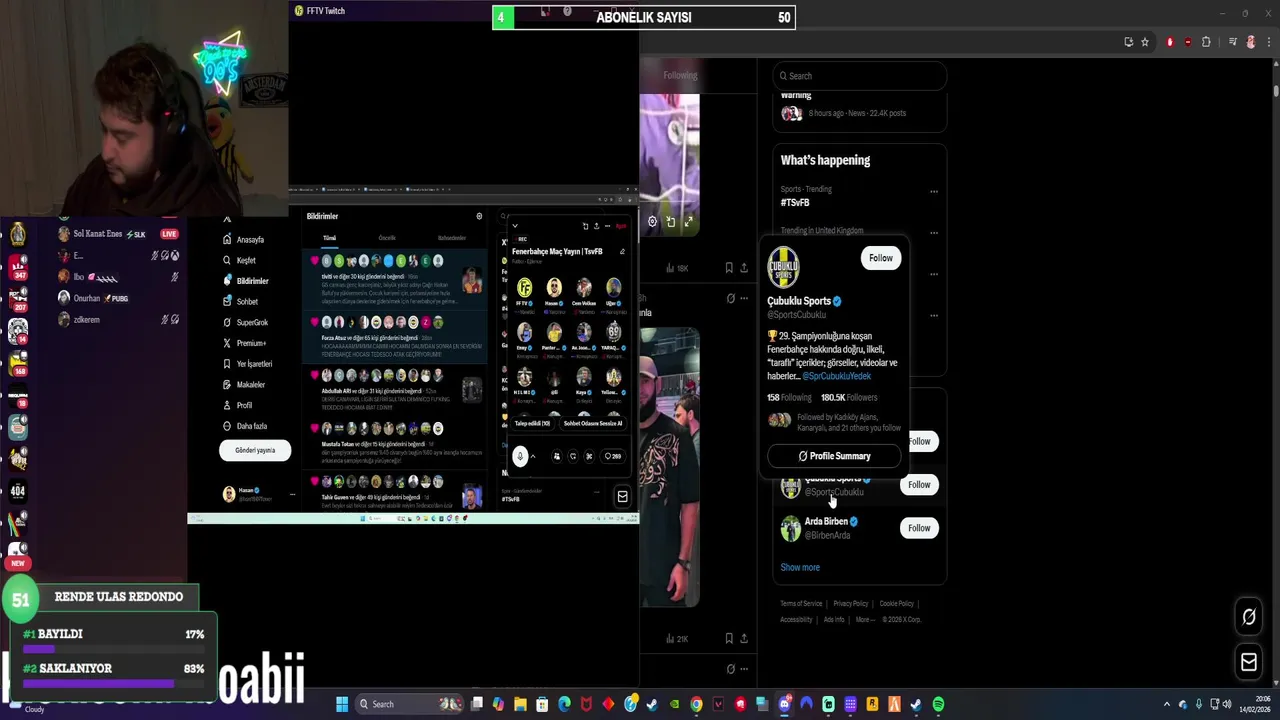
Task: Open SuperGrok in the X sidebar
Action: (246, 323)
